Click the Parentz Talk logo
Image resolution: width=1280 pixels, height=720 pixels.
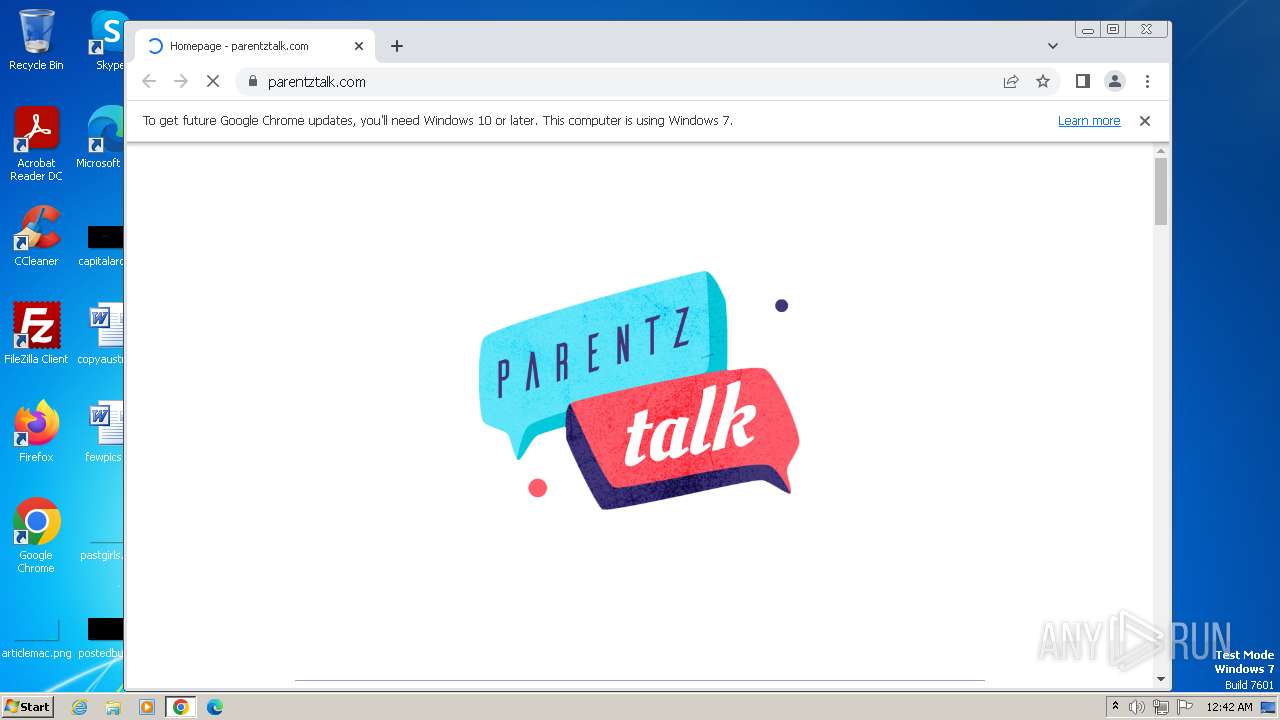pos(640,390)
